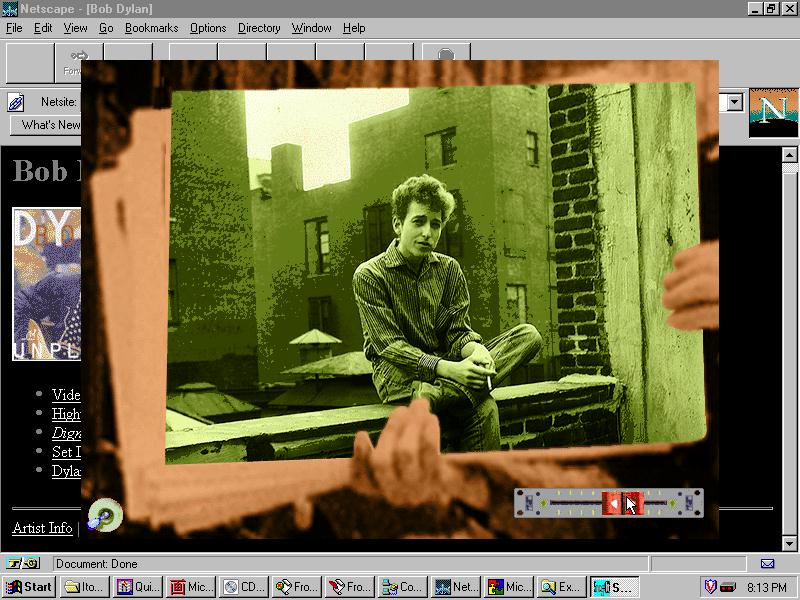
Task: Click the mail envelope icon in status bar
Action: [767, 563]
